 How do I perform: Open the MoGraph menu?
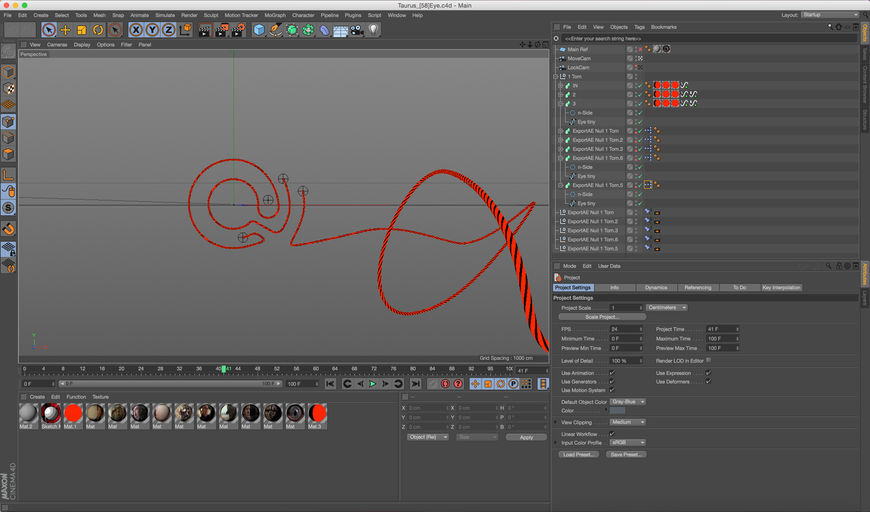pos(275,15)
